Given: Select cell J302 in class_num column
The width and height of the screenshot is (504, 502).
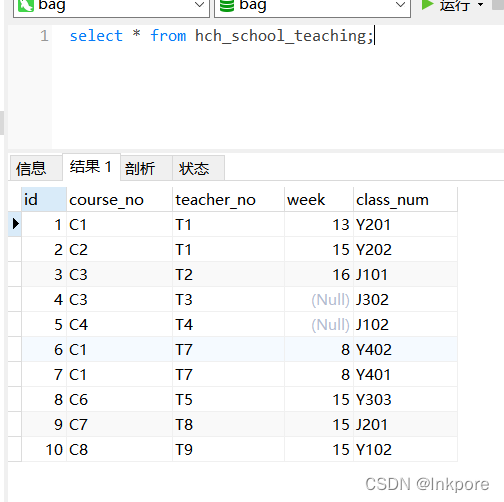Looking at the screenshot, I should coord(405,299).
